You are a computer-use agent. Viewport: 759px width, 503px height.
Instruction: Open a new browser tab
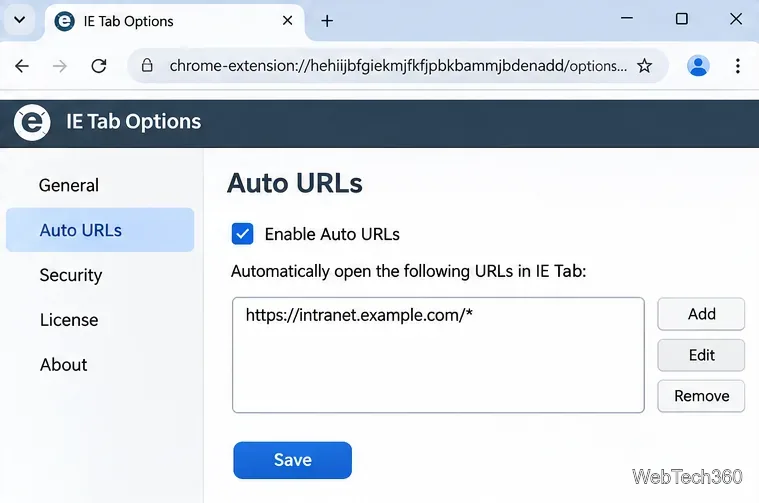pyautogui.click(x=327, y=21)
